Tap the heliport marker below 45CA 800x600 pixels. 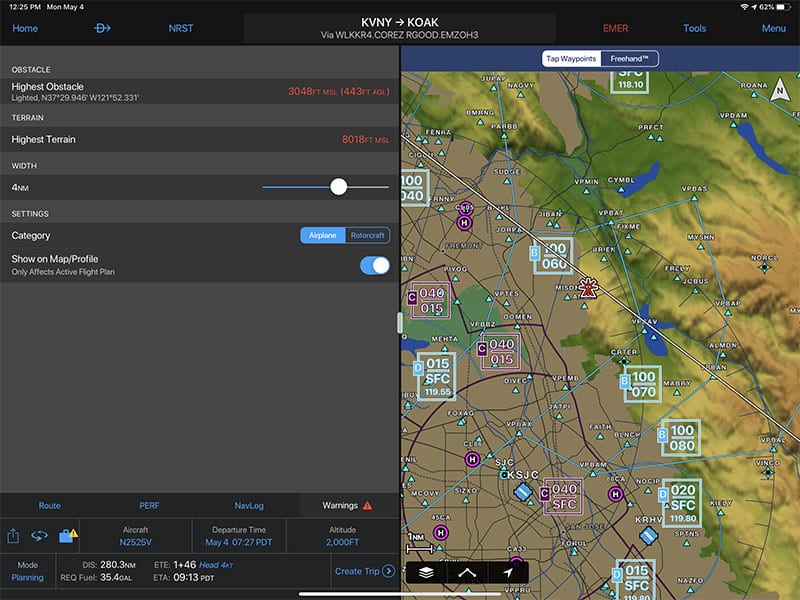[x=441, y=533]
